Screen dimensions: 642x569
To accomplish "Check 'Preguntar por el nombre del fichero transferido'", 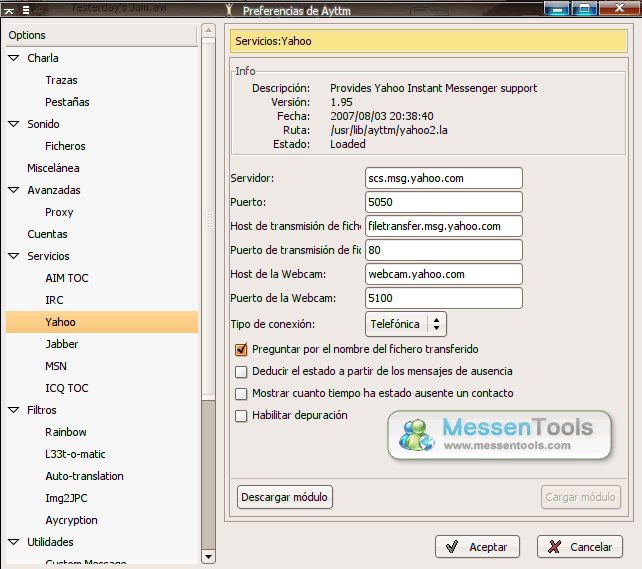I will 241,349.
